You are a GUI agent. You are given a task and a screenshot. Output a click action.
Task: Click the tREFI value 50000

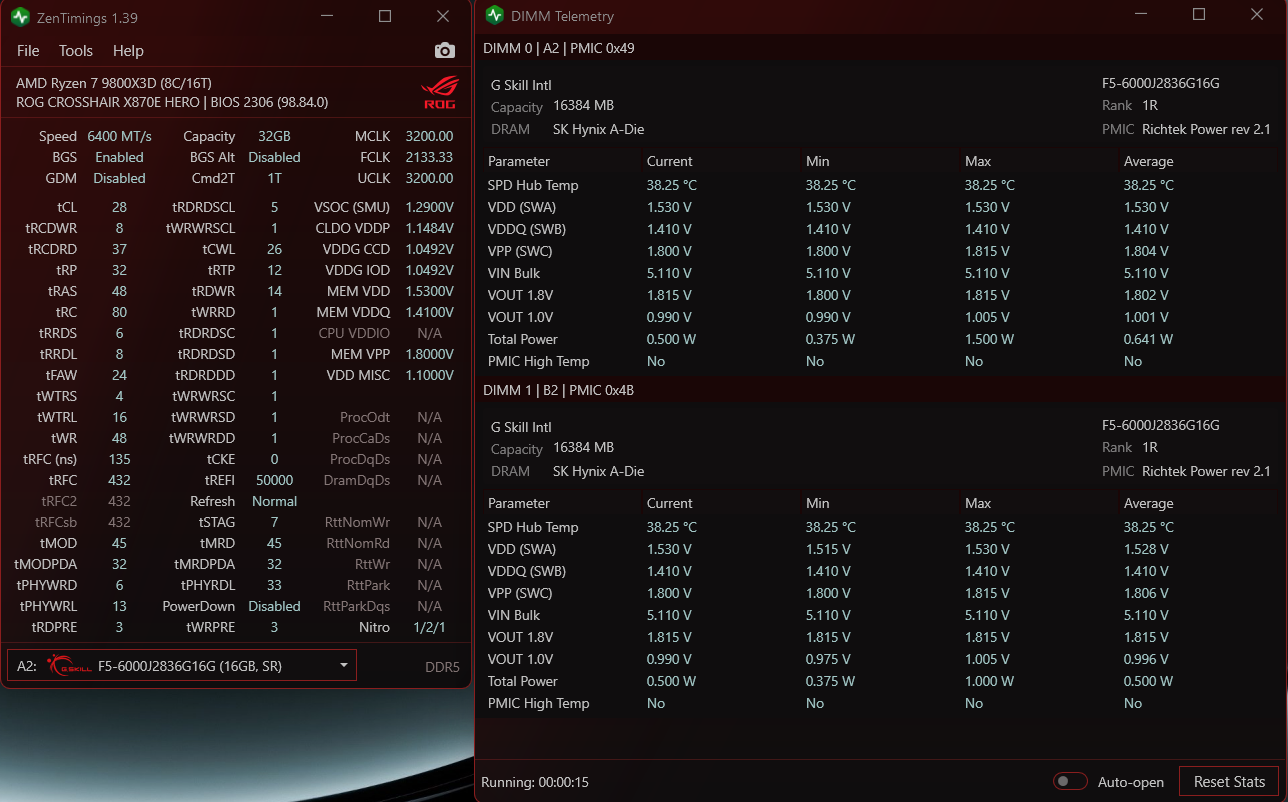pos(274,480)
